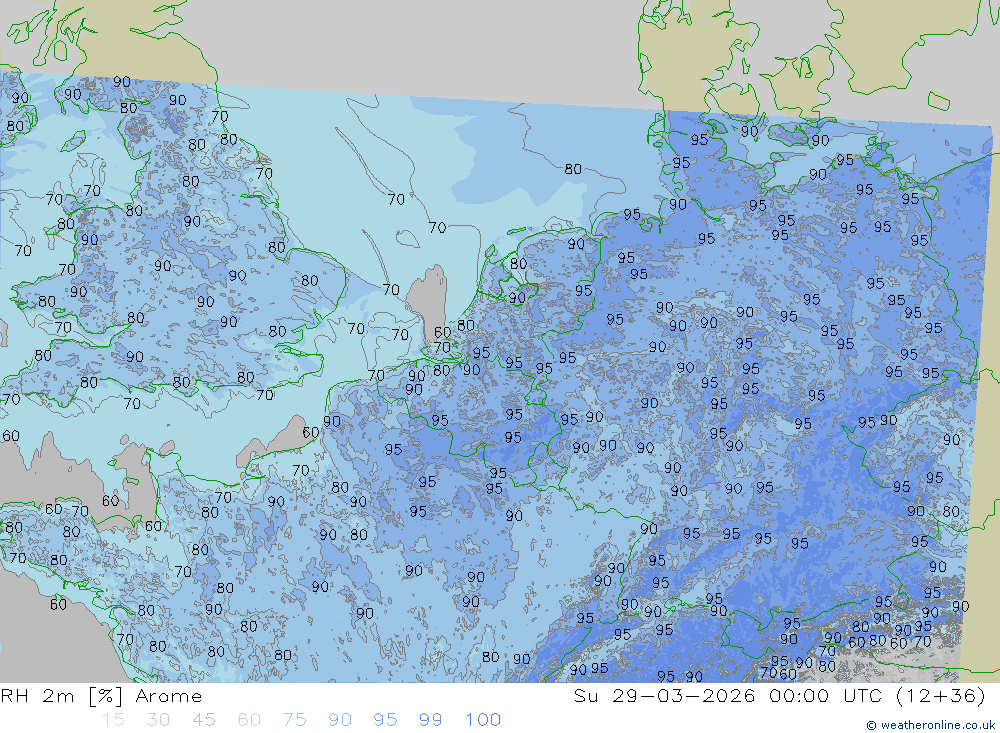Click the legend scale value 45
Viewport: 1000px width, 733px height.
[204, 720]
